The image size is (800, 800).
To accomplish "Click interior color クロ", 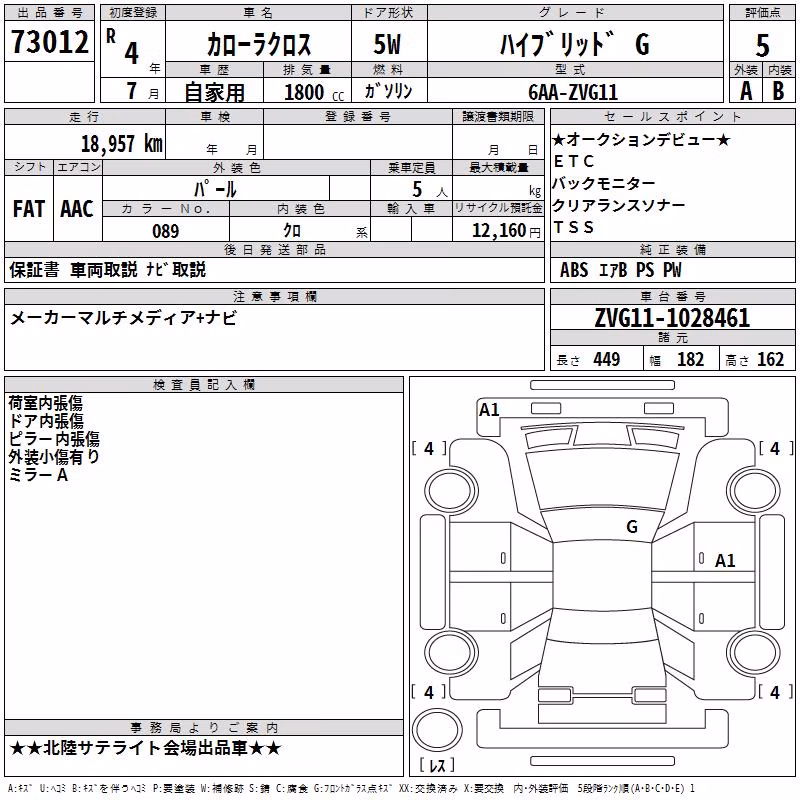I will 292,231.
